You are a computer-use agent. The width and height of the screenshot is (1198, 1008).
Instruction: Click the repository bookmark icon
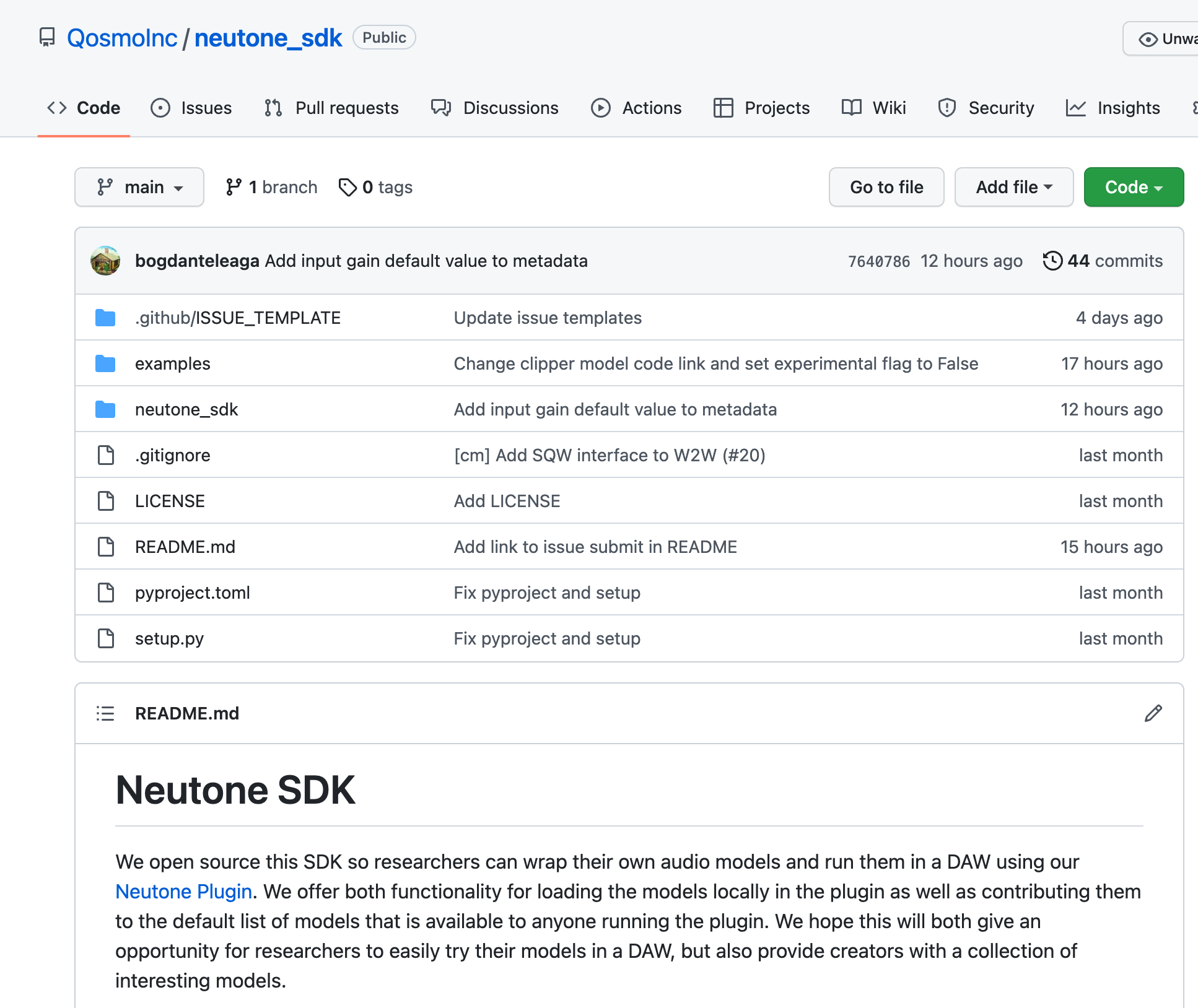coord(48,37)
